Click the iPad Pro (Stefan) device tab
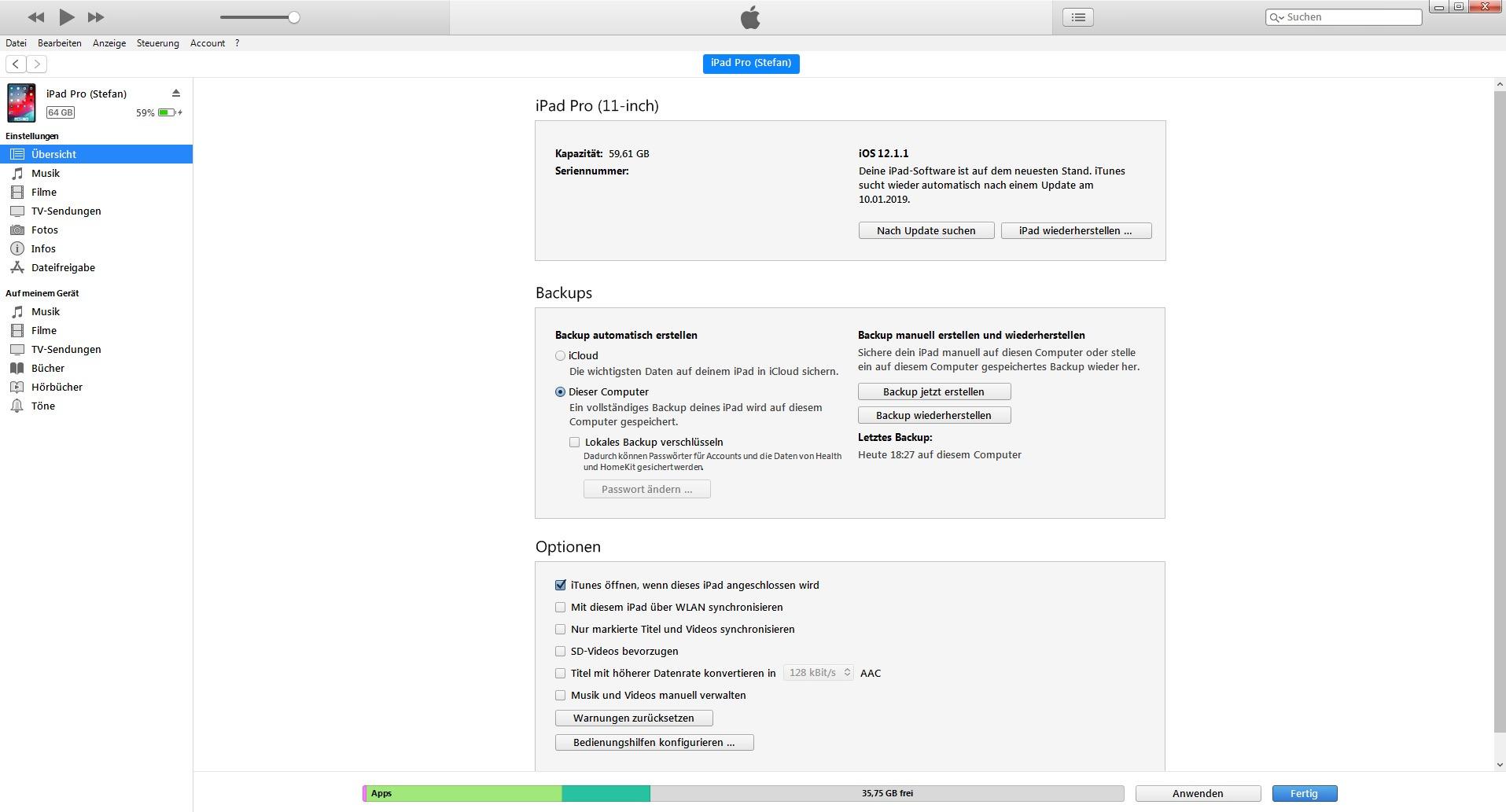 click(x=751, y=63)
